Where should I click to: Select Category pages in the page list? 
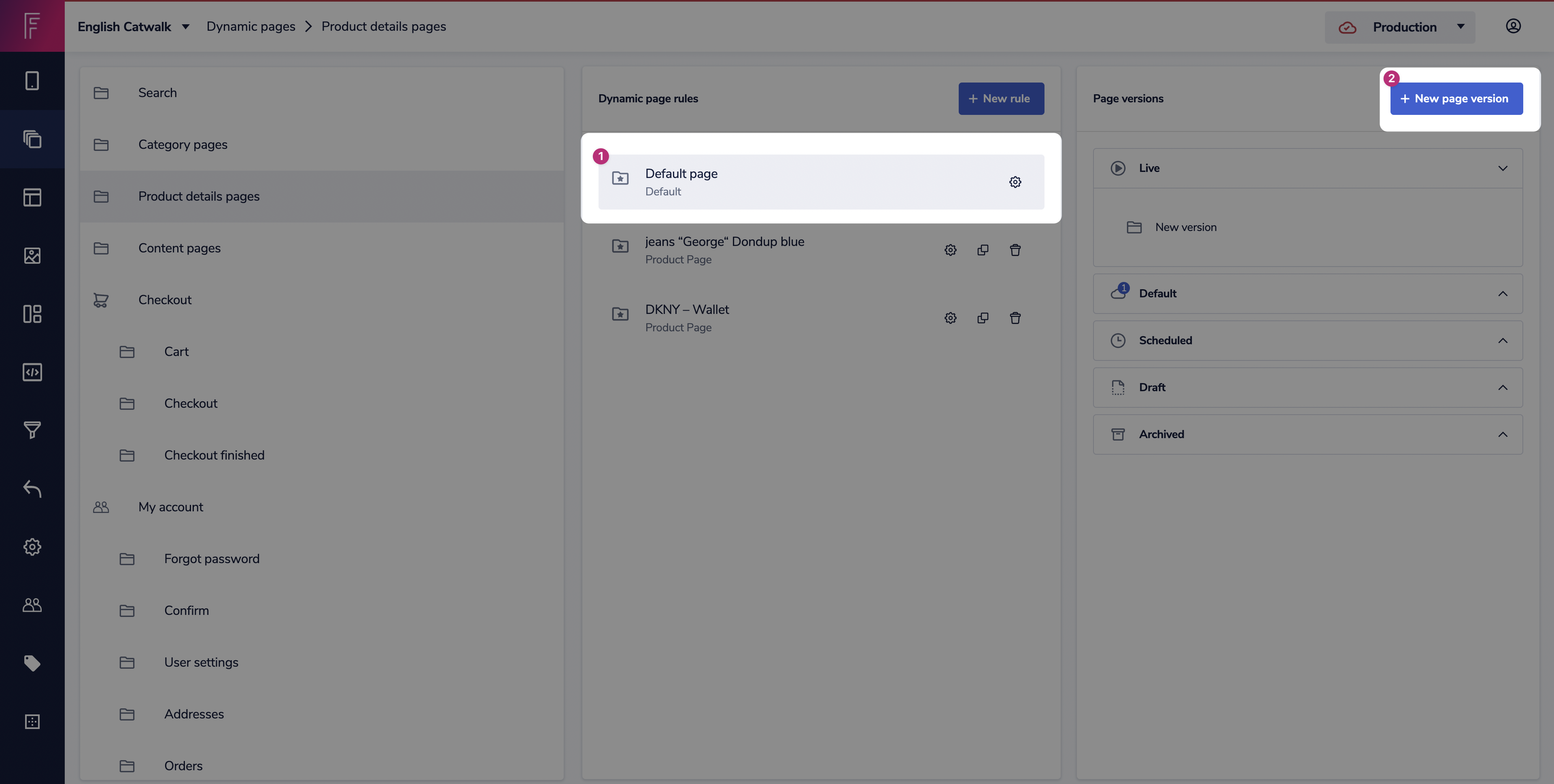[x=183, y=145]
